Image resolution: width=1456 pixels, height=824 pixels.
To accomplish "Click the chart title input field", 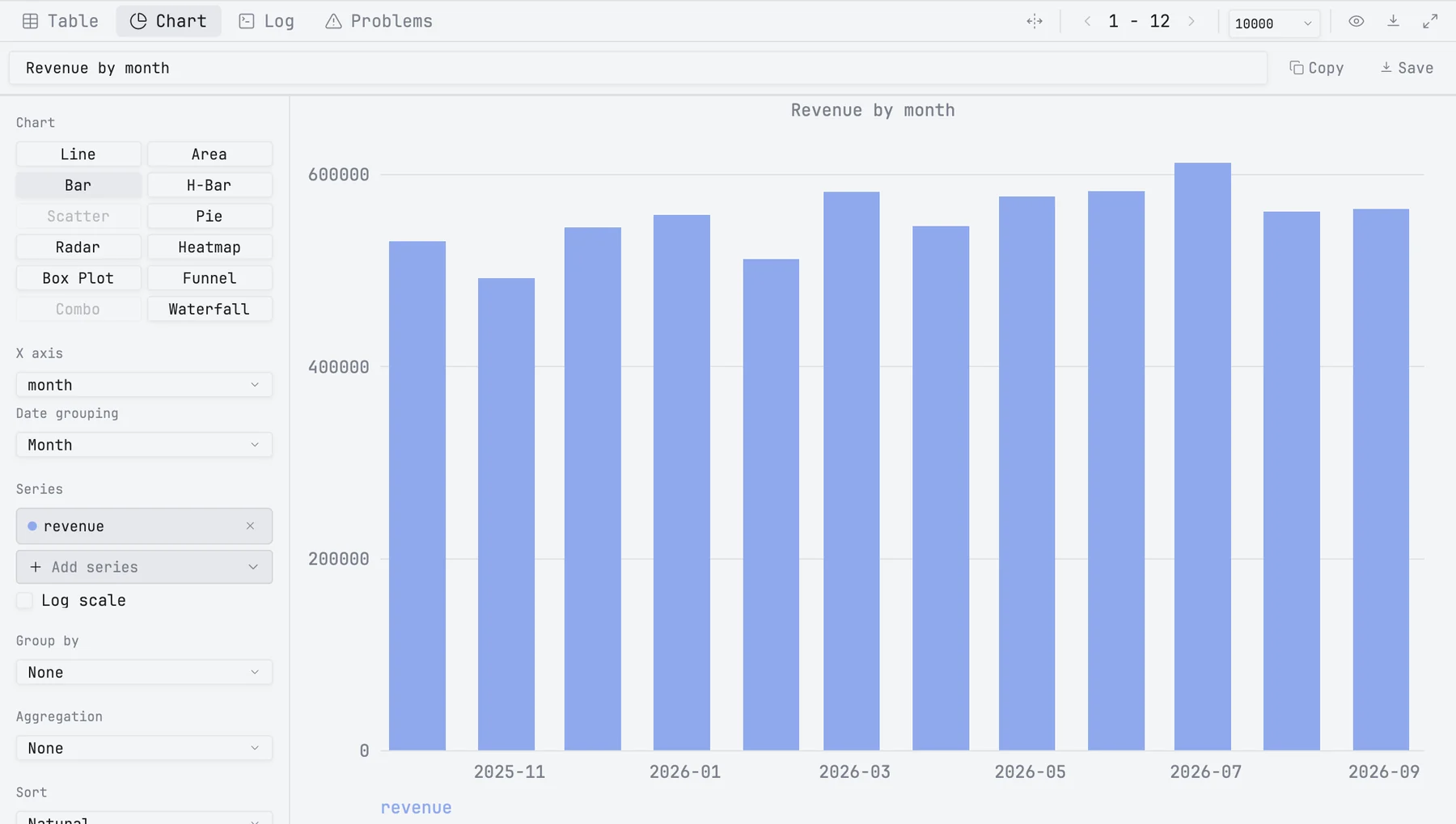I will (637, 68).
